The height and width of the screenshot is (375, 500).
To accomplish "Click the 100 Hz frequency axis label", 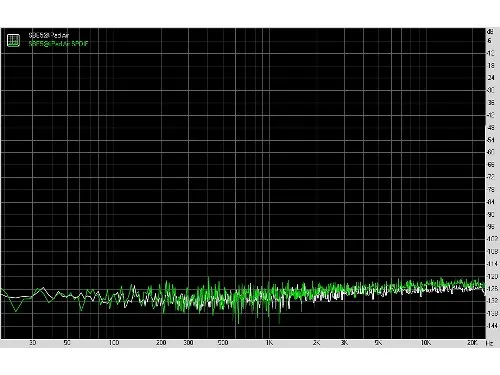I will click(x=114, y=343).
